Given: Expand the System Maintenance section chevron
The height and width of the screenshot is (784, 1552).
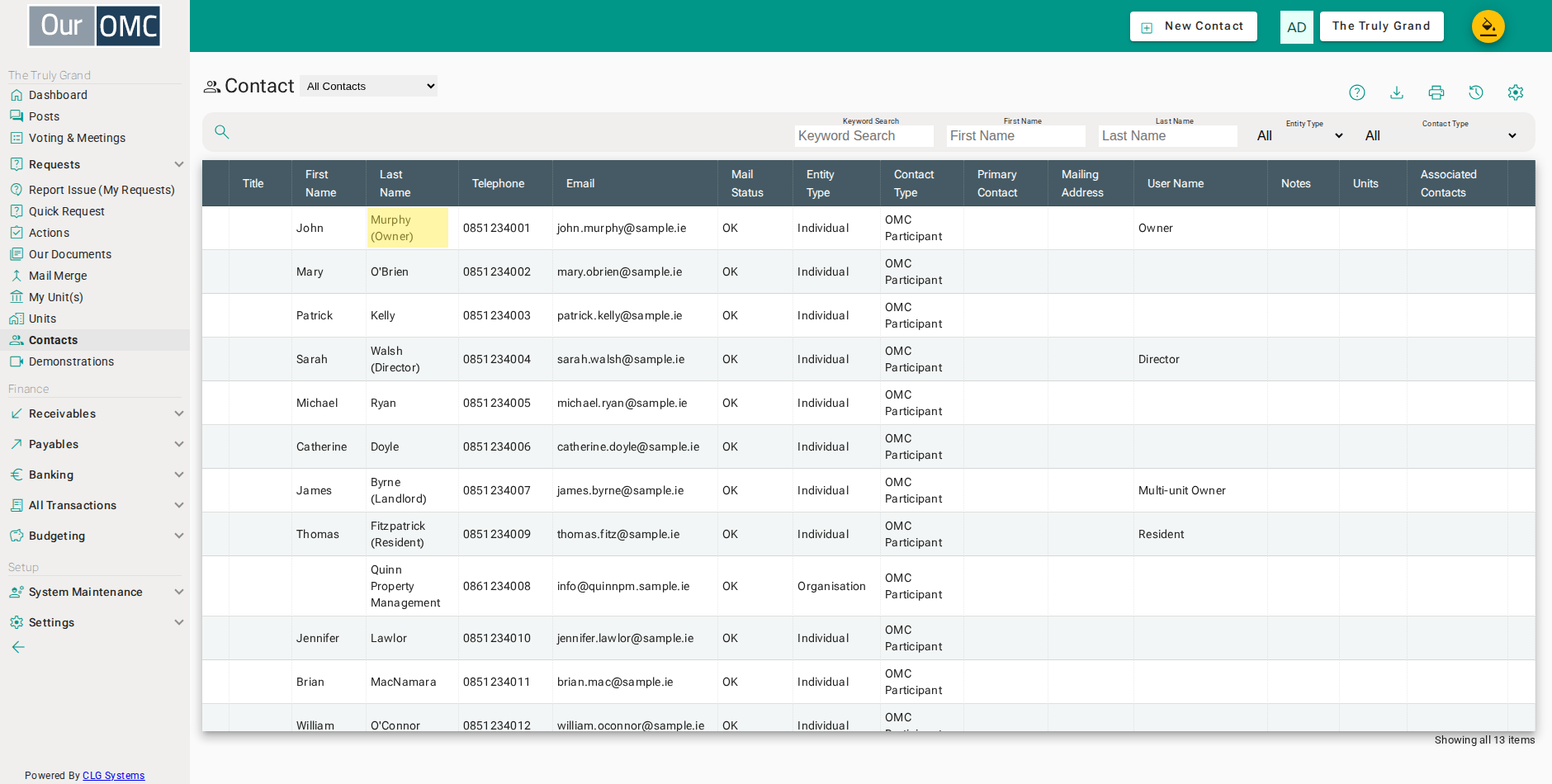Looking at the screenshot, I should pyautogui.click(x=179, y=592).
